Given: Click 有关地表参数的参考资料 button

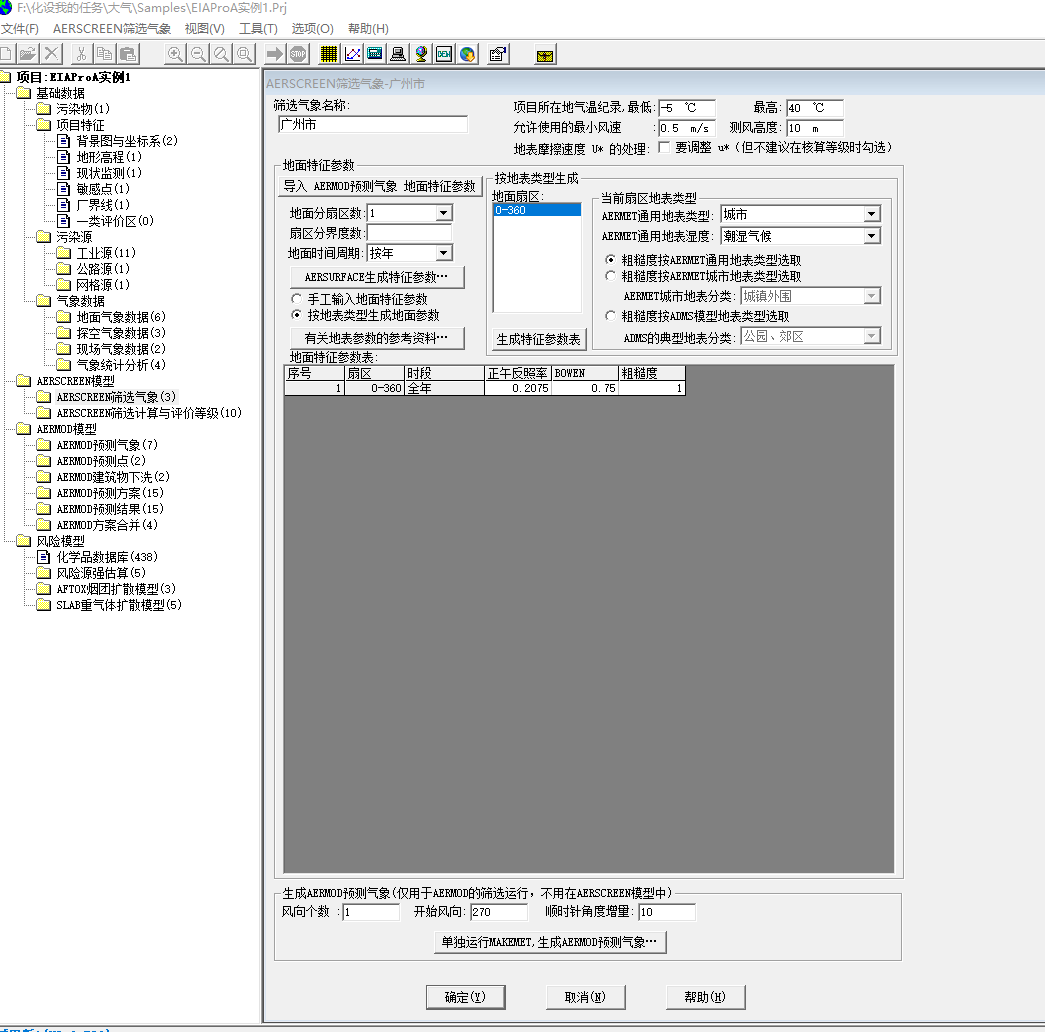Looking at the screenshot, I should (377, 338).
